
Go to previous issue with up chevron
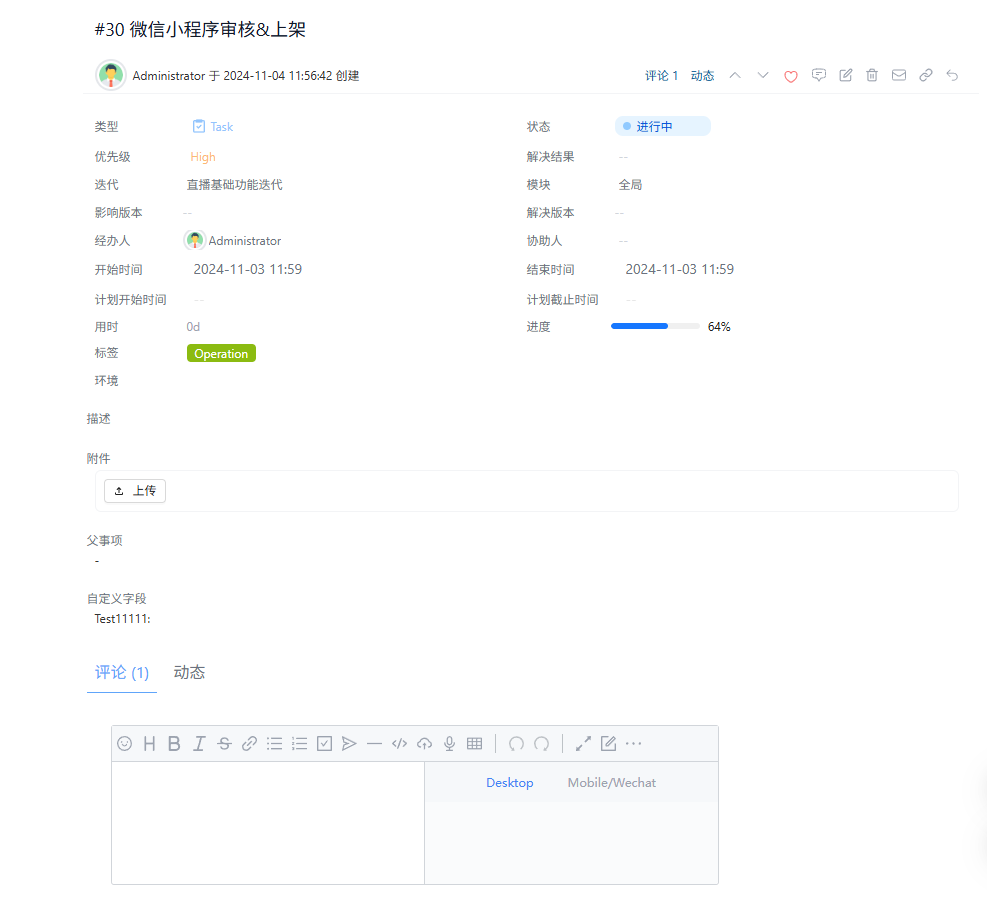click(735, 76)
